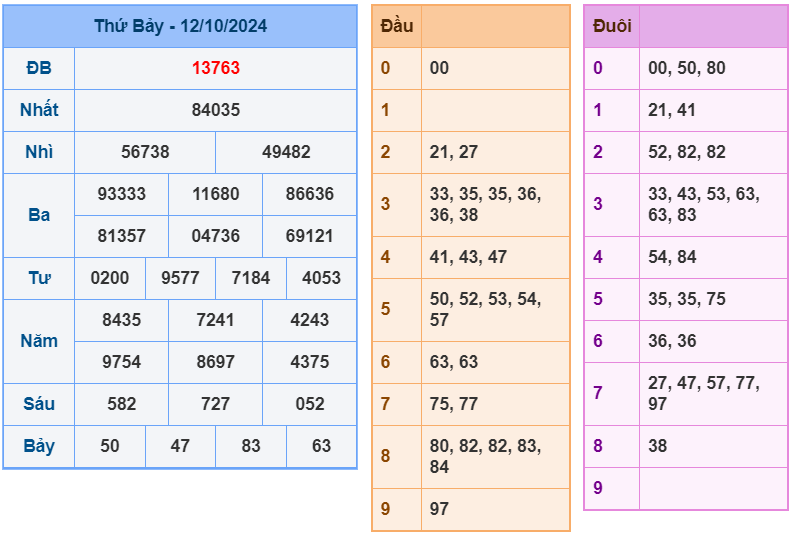Click the Sáu prize number 052

pos(309,404)
